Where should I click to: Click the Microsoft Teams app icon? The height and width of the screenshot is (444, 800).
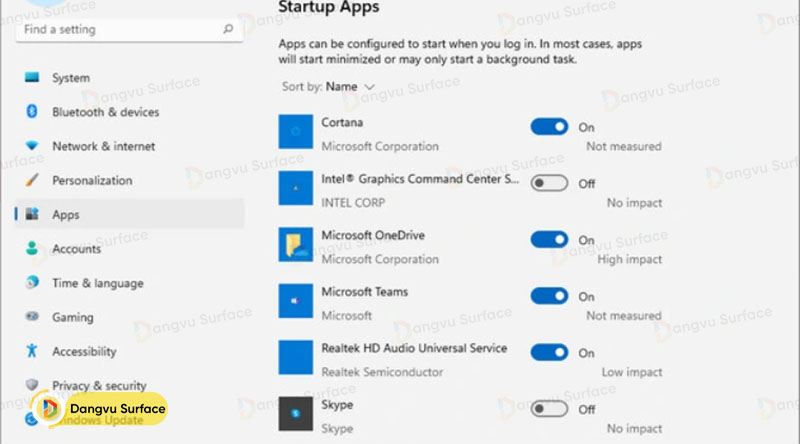pos(295,303)
